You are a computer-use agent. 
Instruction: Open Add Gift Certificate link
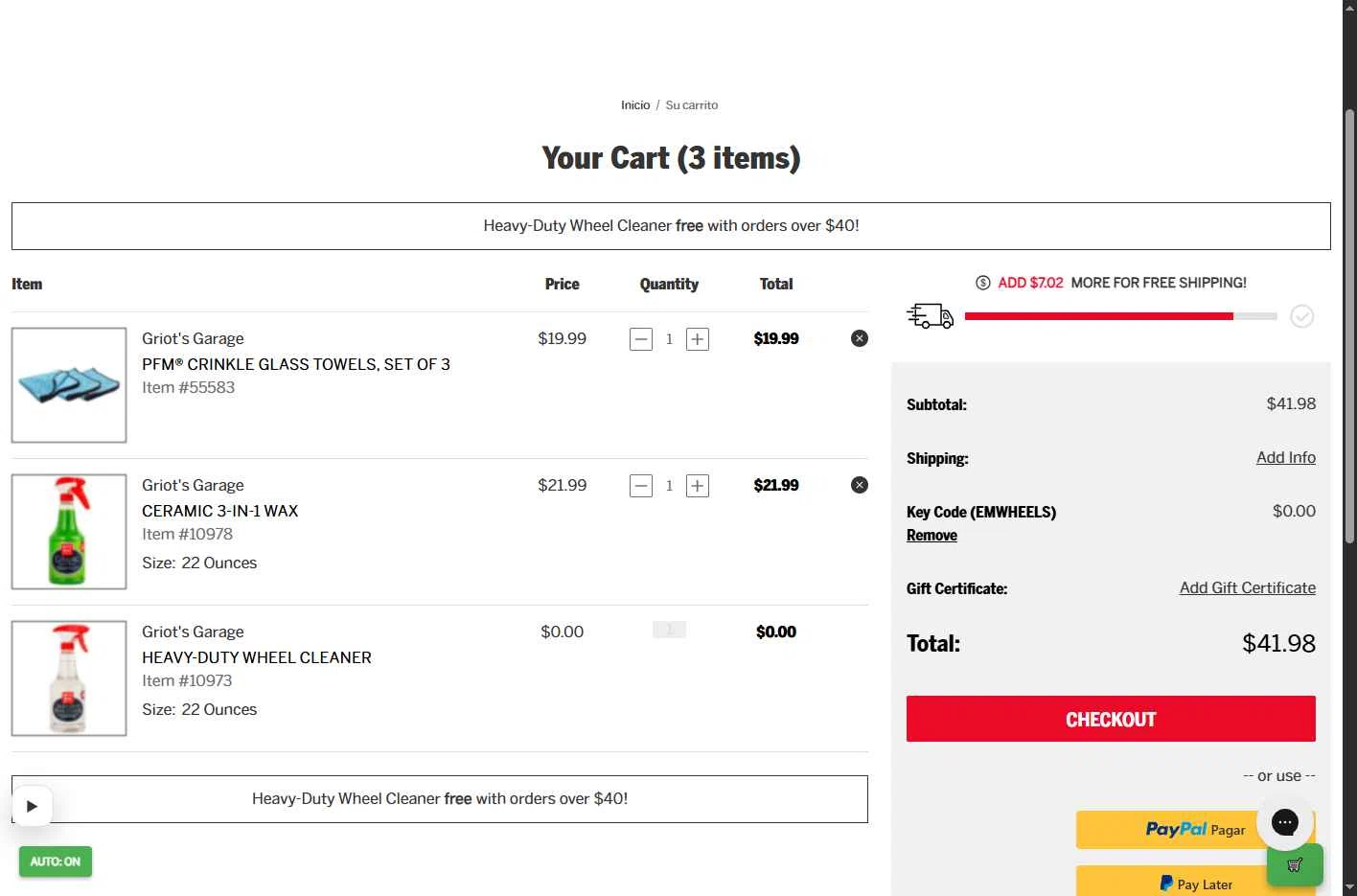coord(1247,588)
